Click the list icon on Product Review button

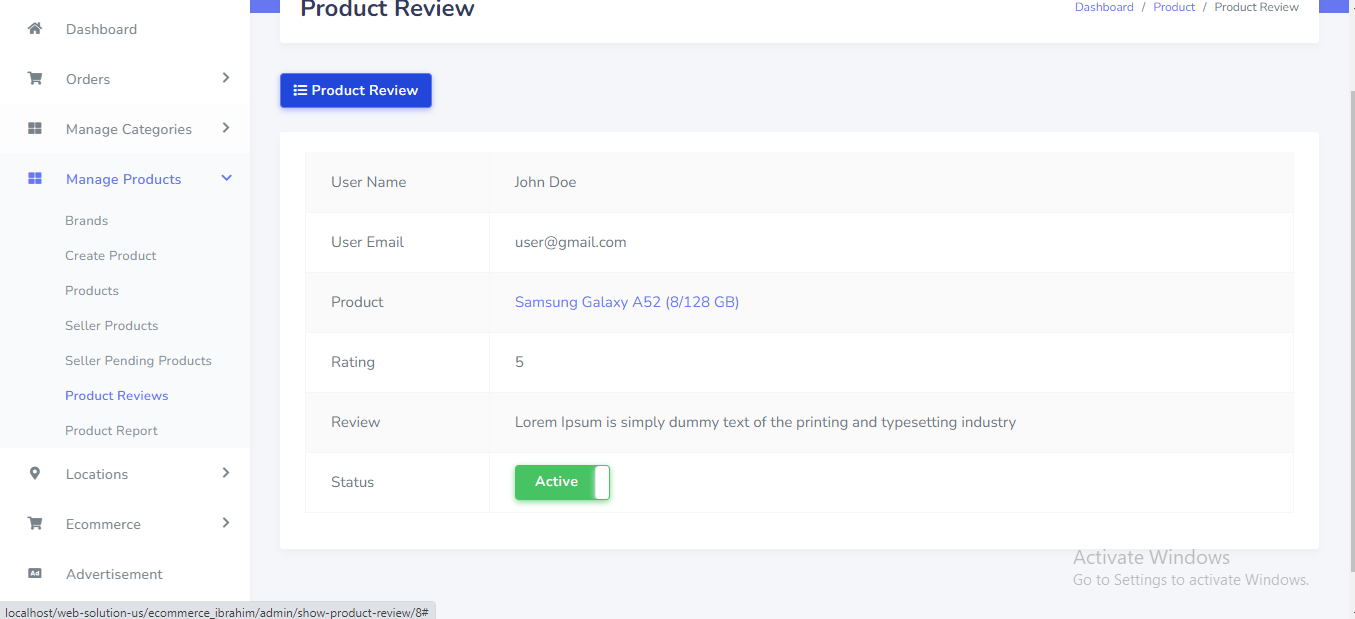300,90
